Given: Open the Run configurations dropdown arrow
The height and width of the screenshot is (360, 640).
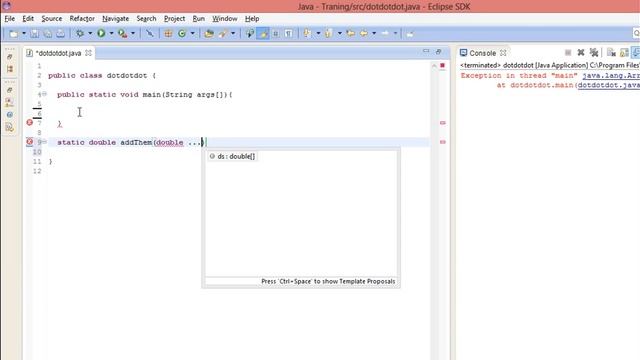Looking at the screenshot, I should pos(111,33).
